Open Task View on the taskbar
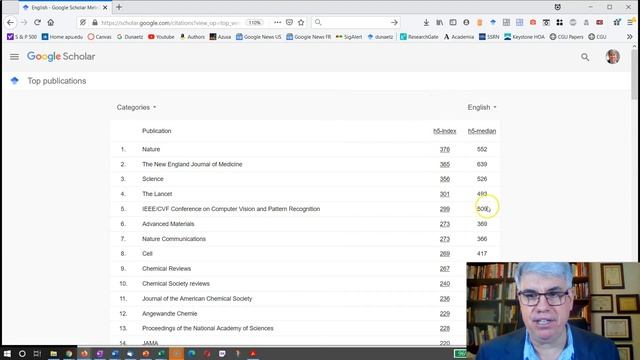 [37, 353]
